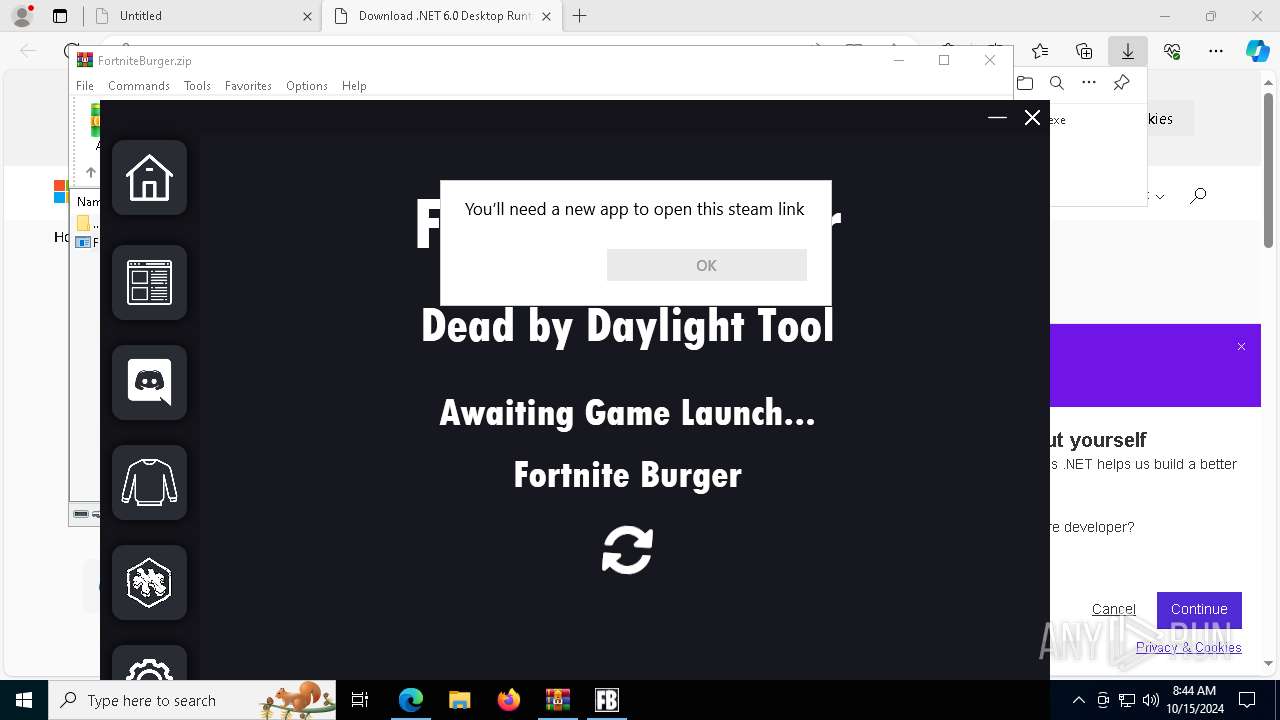Screen dimensions: 1280x720
Task: Open the Discord link sidebar icon
Action: [149, 383]
